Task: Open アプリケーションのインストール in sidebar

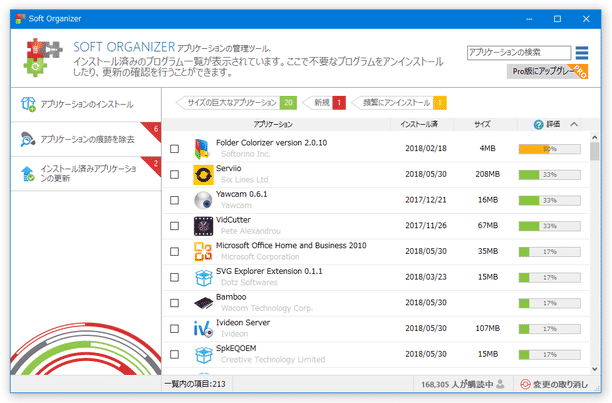Action: coord(86,105)
